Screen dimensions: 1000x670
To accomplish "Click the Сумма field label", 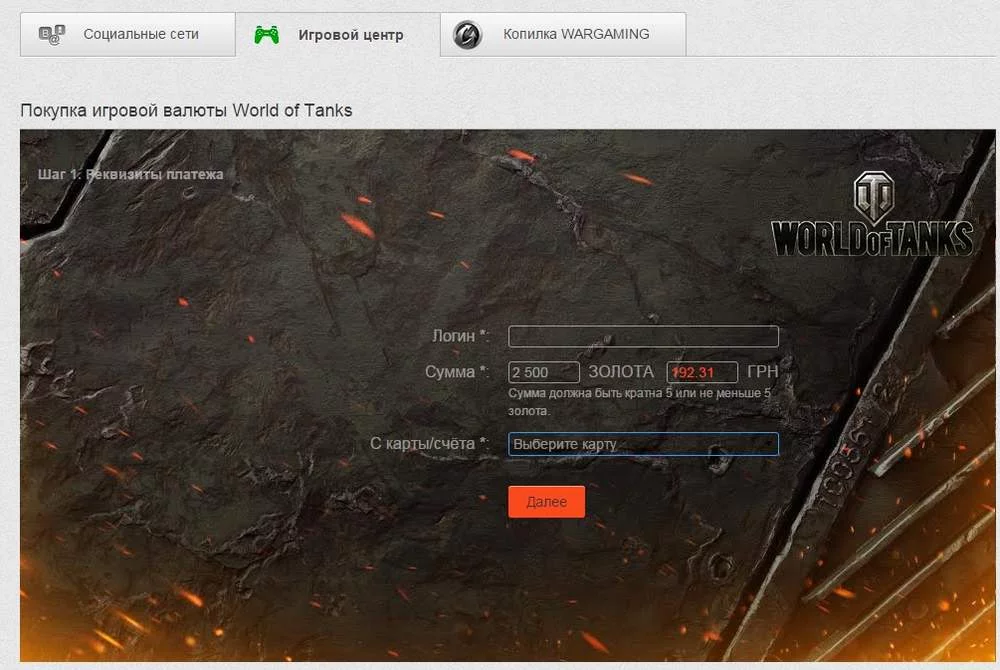I will coord(457,372).
